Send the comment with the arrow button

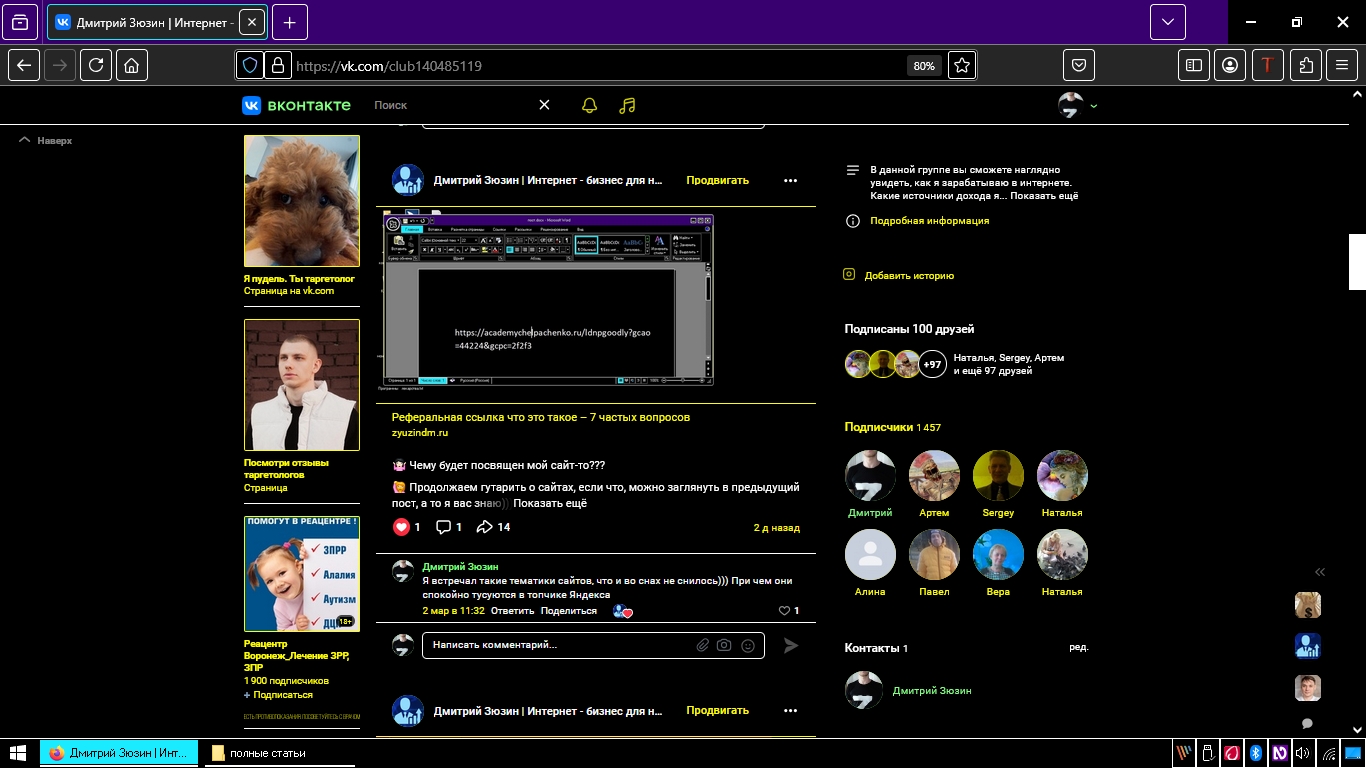click(791, 646)
